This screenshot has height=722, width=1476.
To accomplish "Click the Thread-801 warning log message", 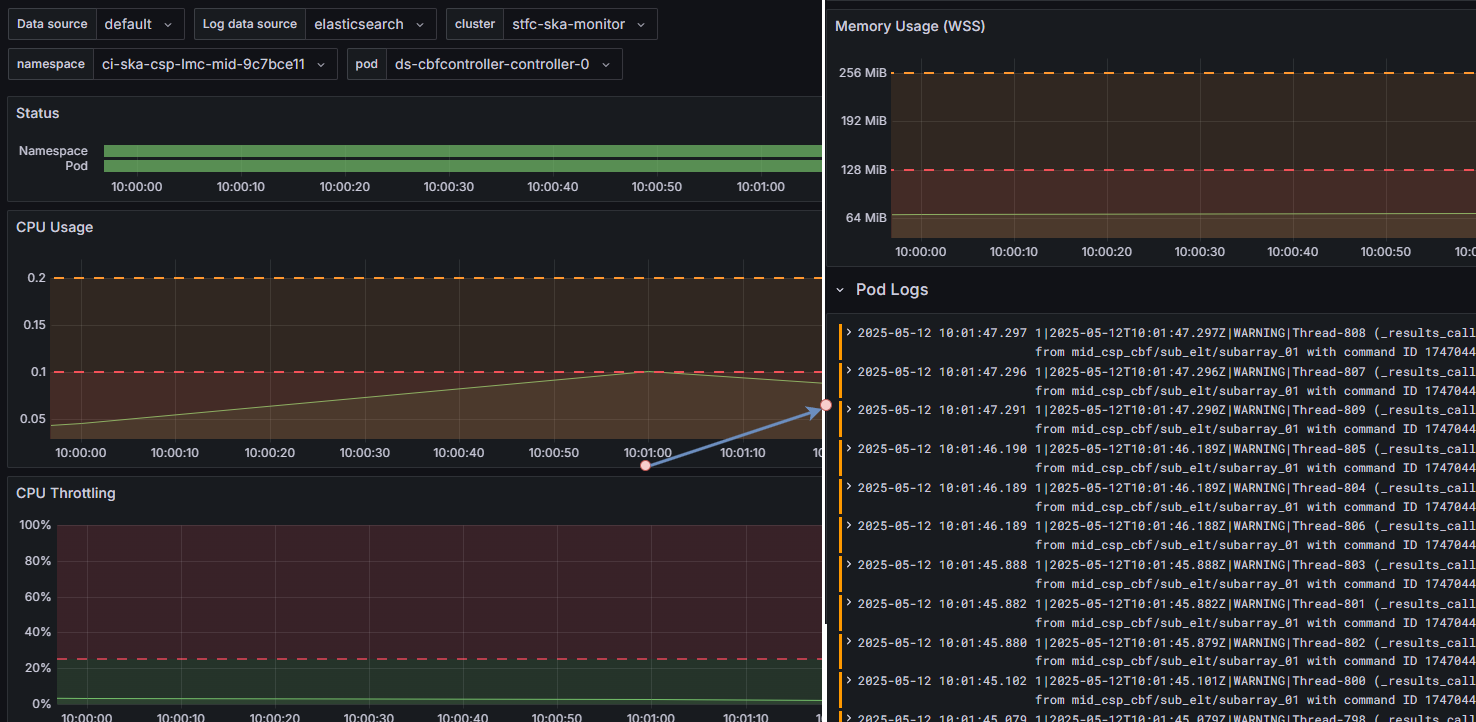I will 1255,613.
